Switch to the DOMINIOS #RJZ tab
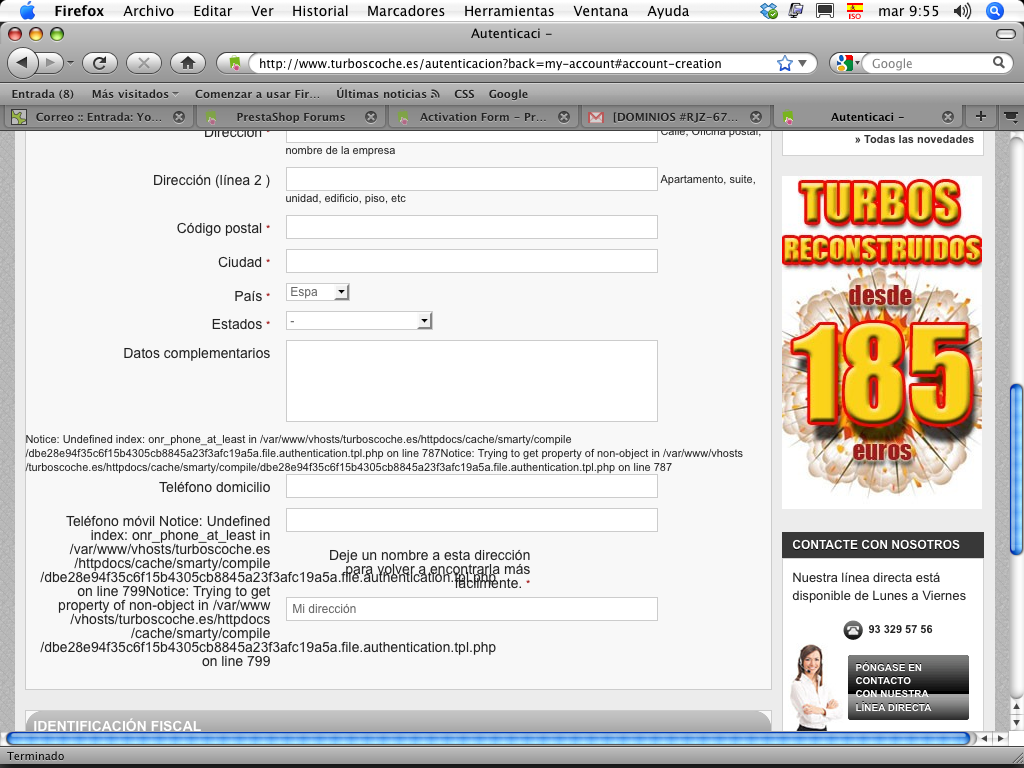 [x=675, y=117]
